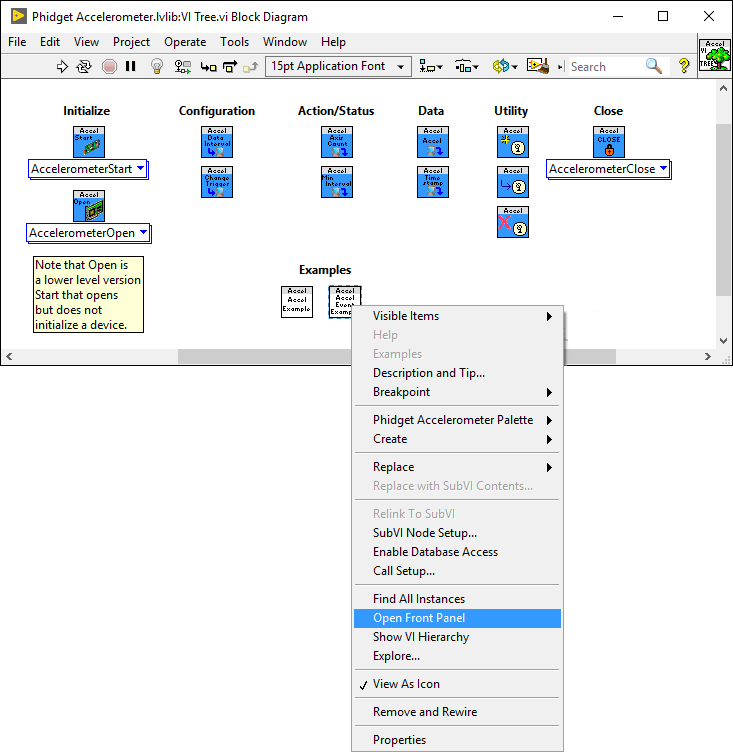Click Step Out toolbar button
Image resolution: width=733 pixels, height=752 pixels.
coord(250,67)
